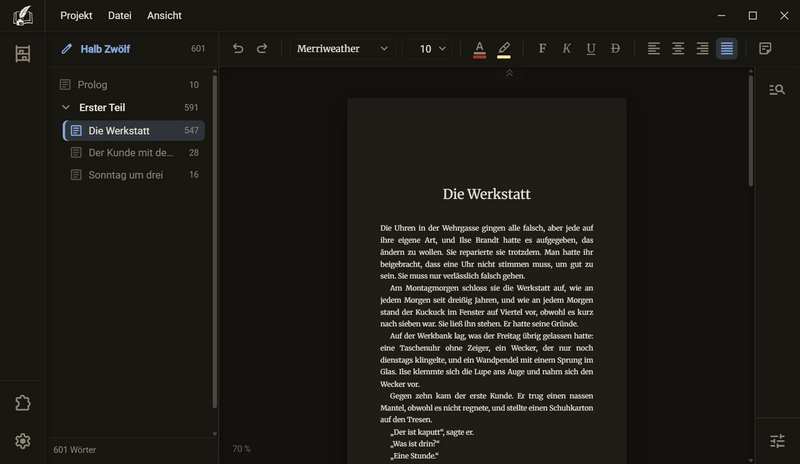The image size is (800, 464).
Task: Click the highlighter color icon
Action: click(504, 50)
